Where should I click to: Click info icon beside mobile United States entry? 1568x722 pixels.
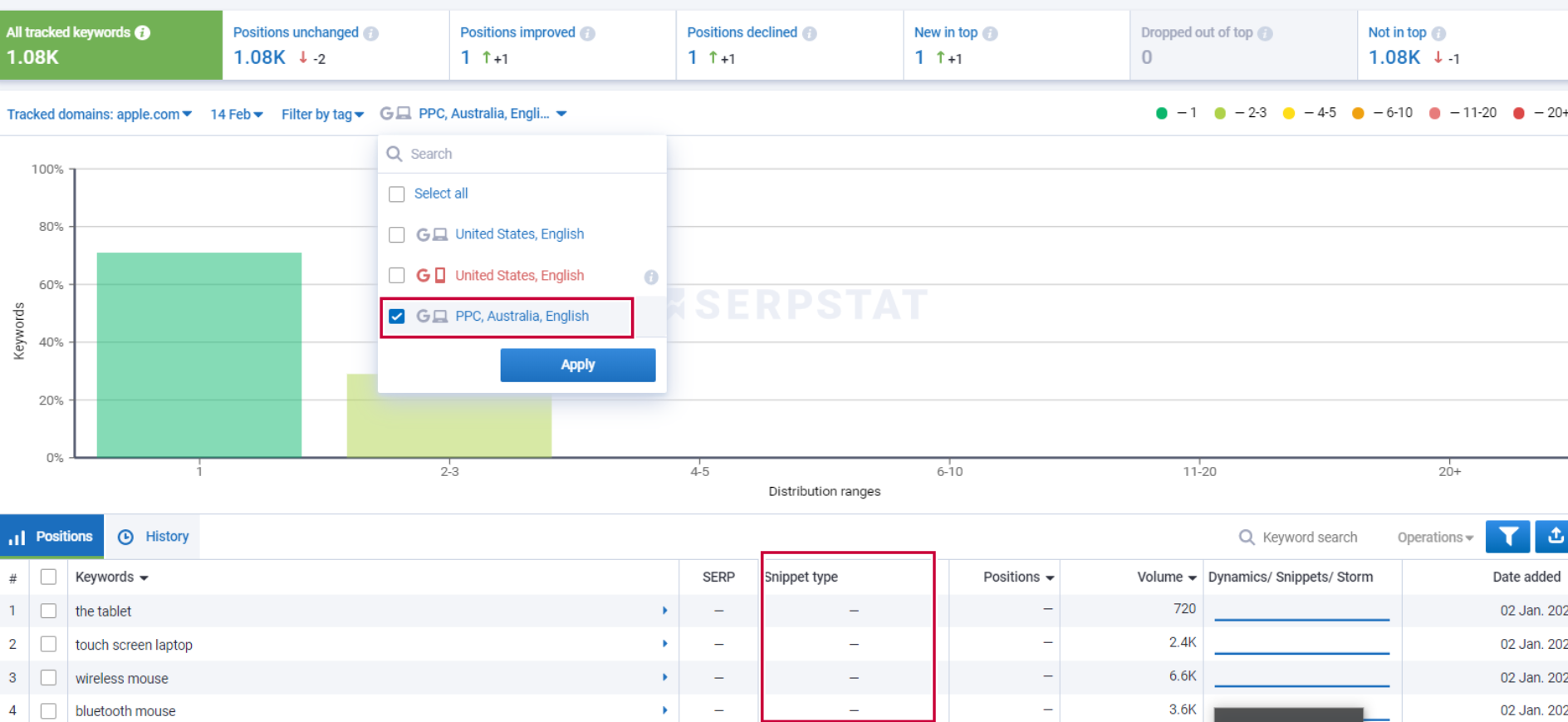[x=651, y=277]
